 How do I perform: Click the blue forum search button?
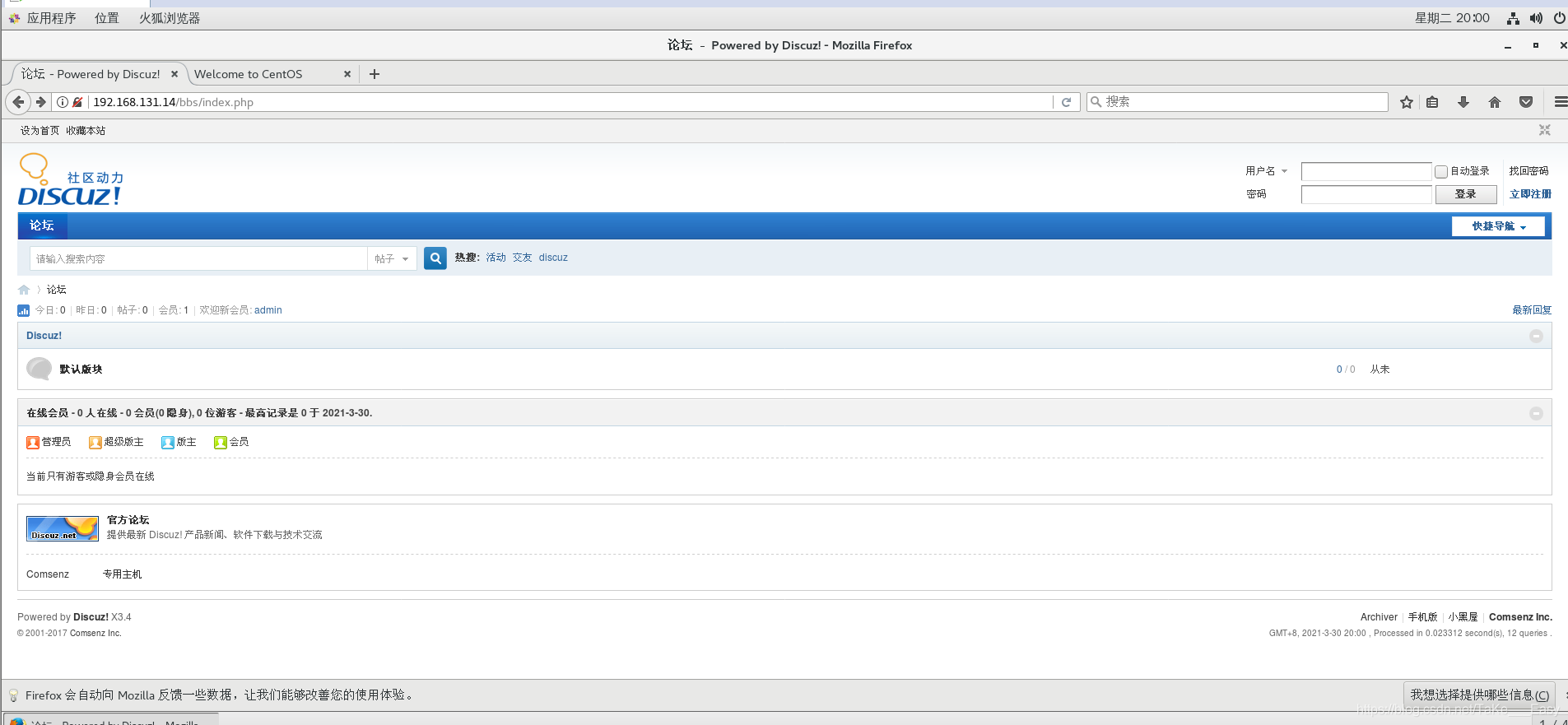coord(435,258)
